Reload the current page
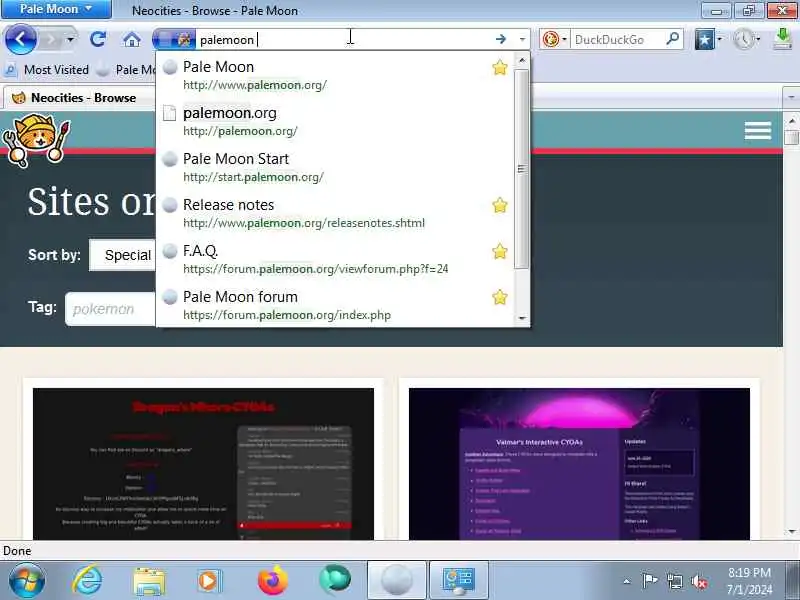This screenshot has width=800, height=600. click(98, 39)
